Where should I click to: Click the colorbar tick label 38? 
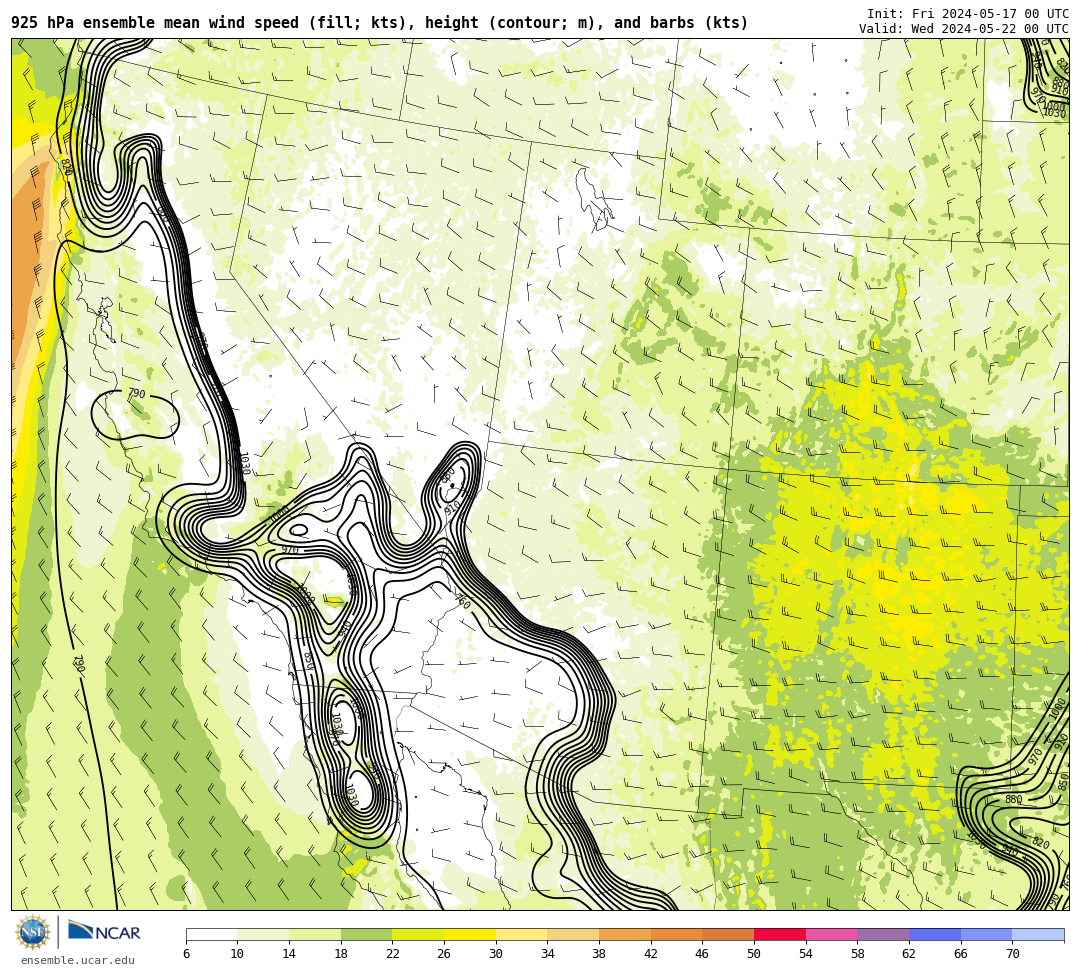599,954
